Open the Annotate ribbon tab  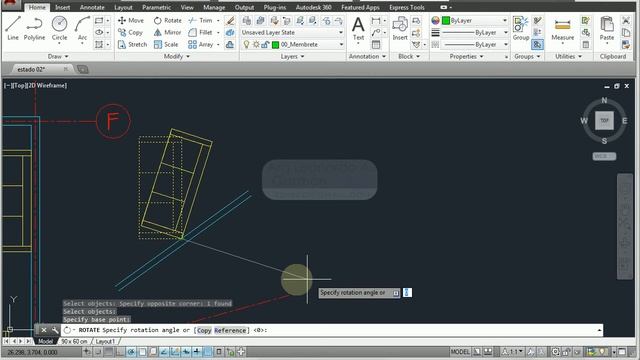tap(92, 7)
